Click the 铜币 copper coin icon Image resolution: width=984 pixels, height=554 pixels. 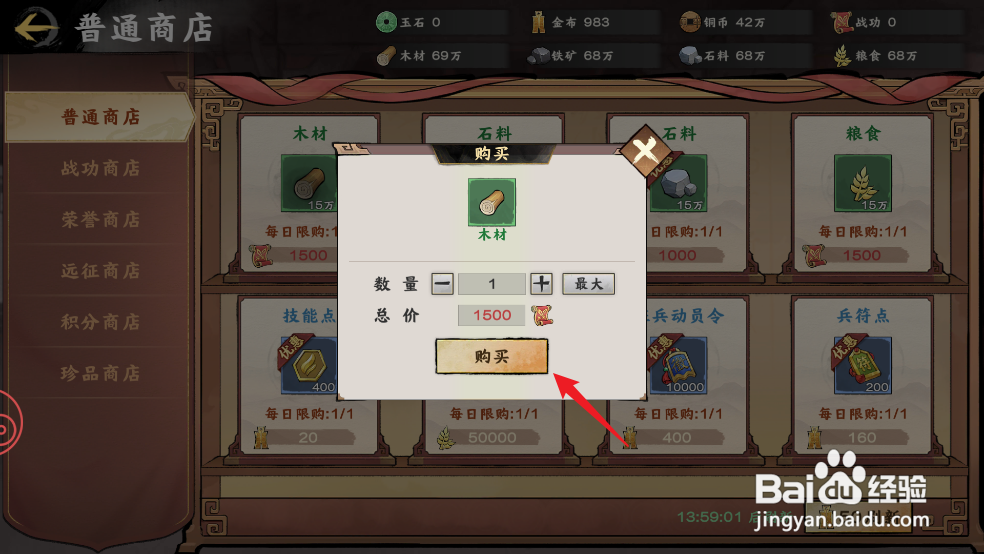click(x=690, y=22)
